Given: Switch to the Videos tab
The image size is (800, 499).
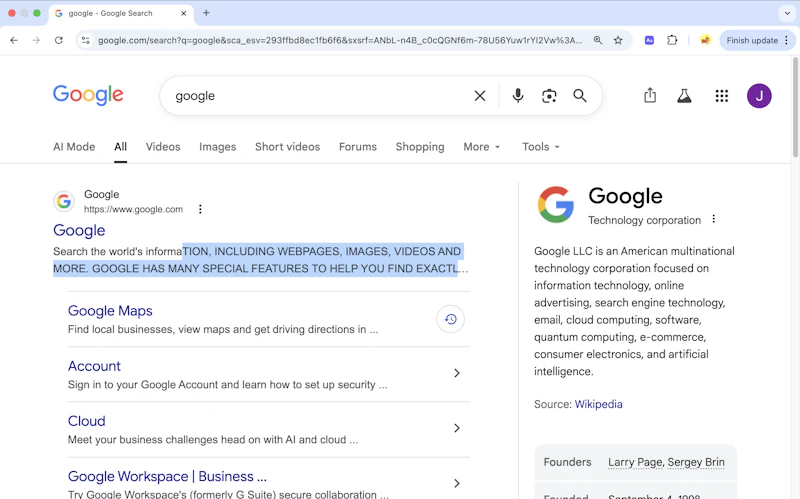Looking at the screenshot, I should tap(163, 146).
